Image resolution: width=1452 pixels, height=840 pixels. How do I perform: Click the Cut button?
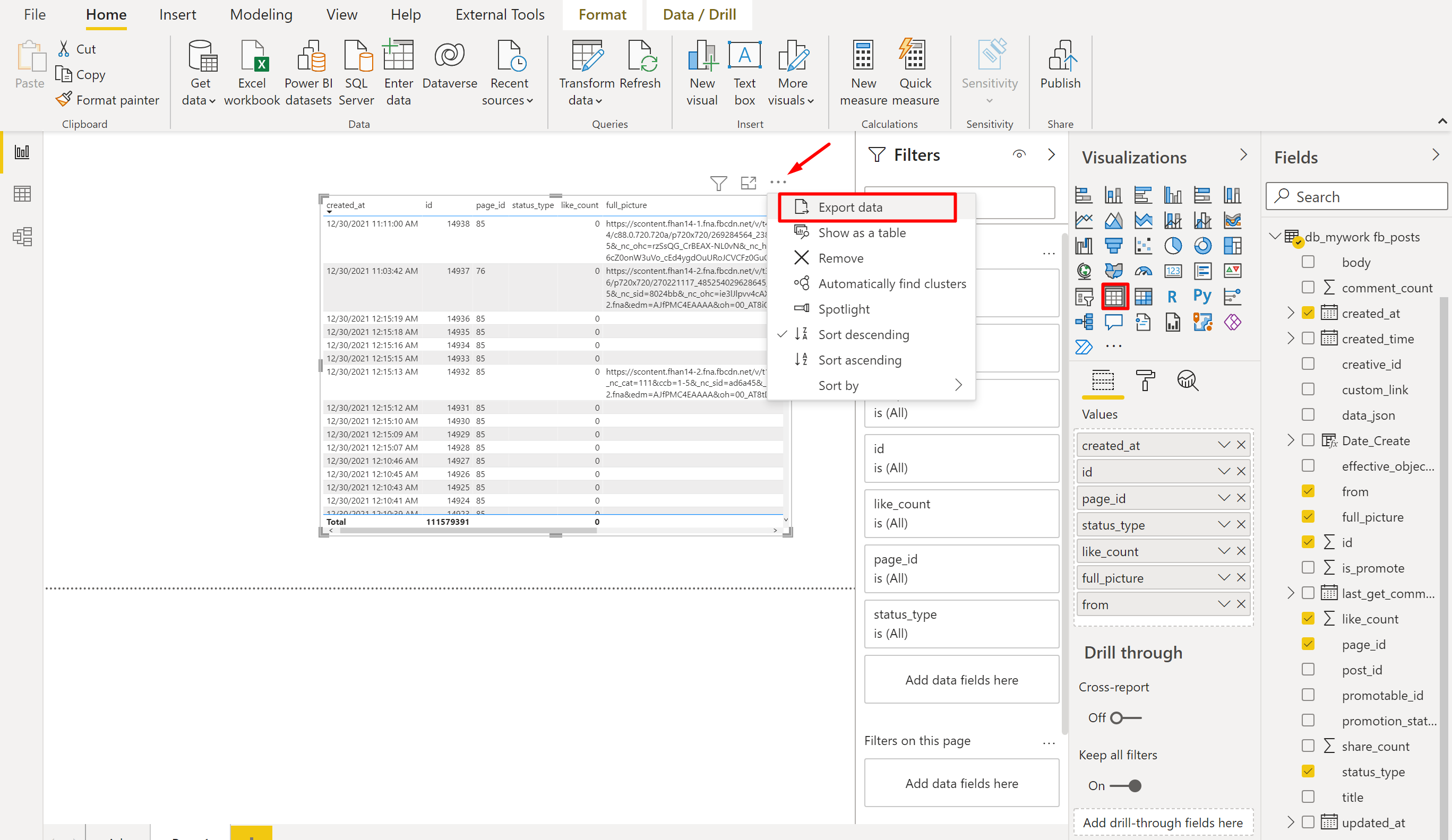click(x=75, y=49)
